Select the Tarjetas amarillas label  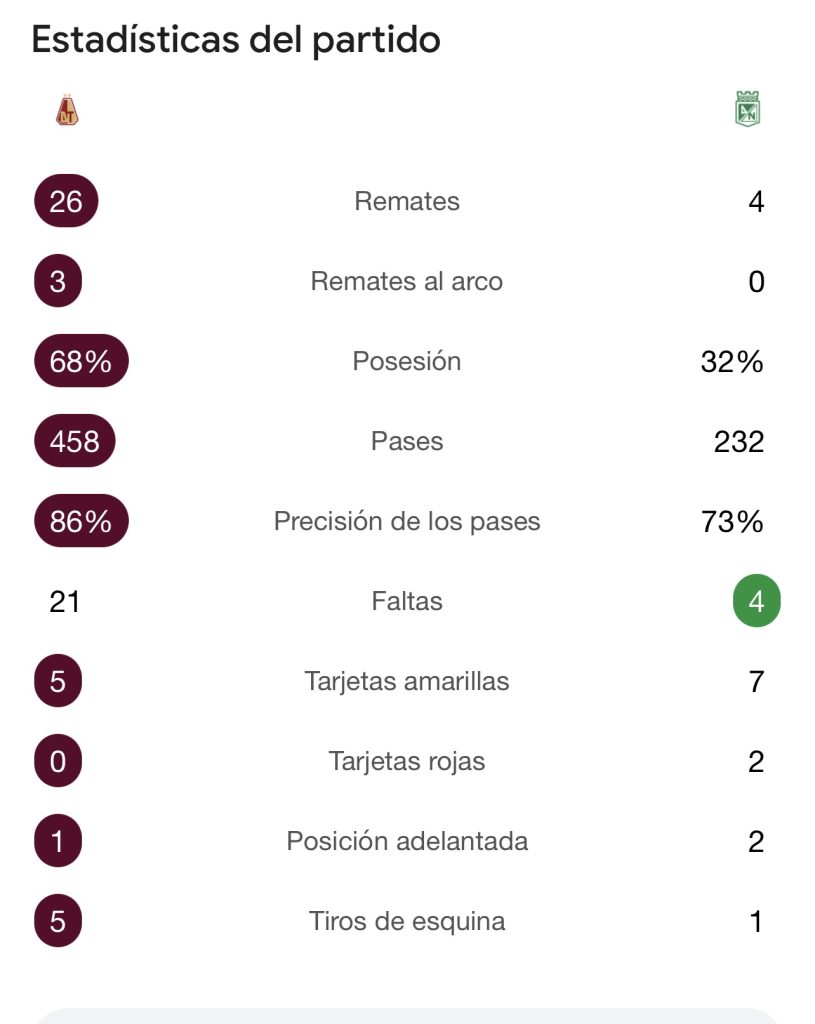point(407,681)
